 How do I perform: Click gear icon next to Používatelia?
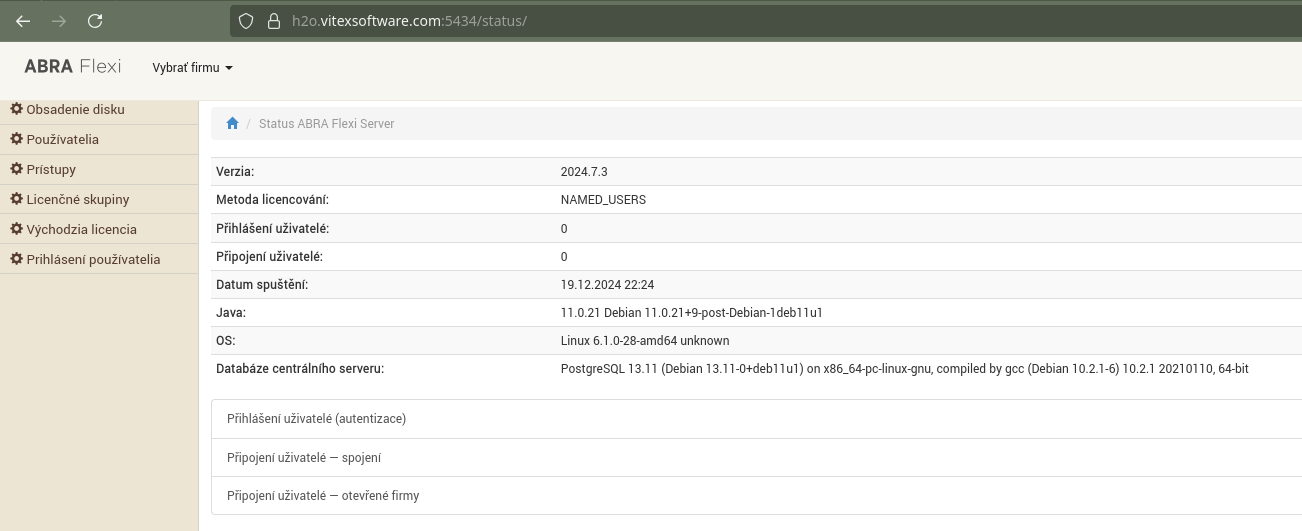point(16,139)
